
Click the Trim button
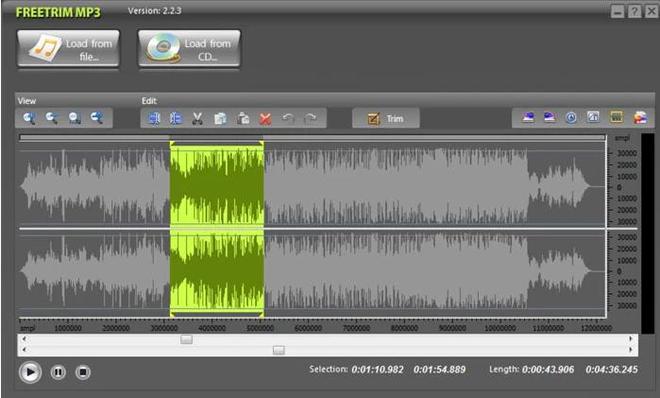pos(386,119)
